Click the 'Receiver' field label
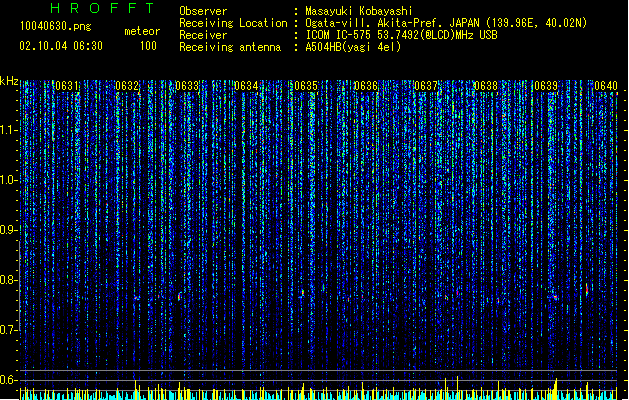Viewport: 629px width, 400px height. click(x=203, y=35)
